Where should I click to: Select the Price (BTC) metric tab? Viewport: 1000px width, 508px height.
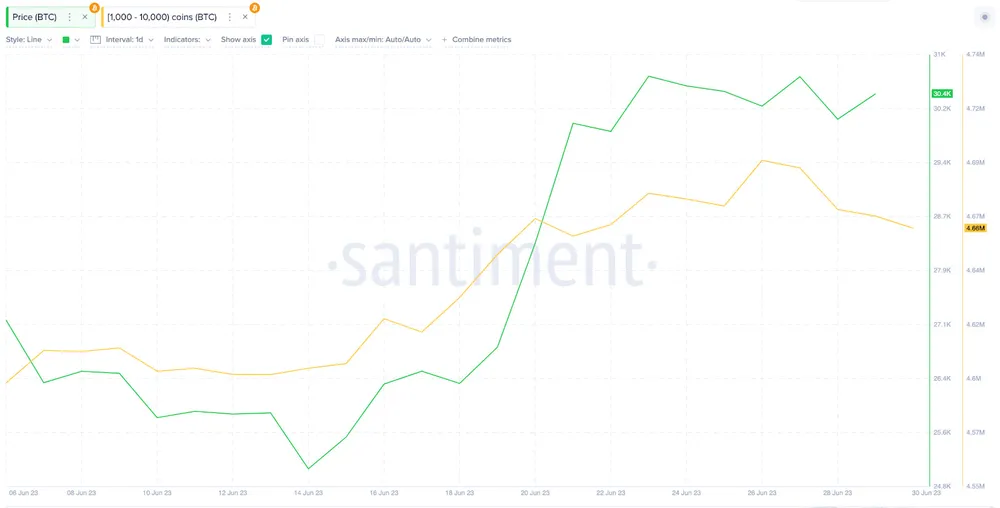tap(34, 17)
